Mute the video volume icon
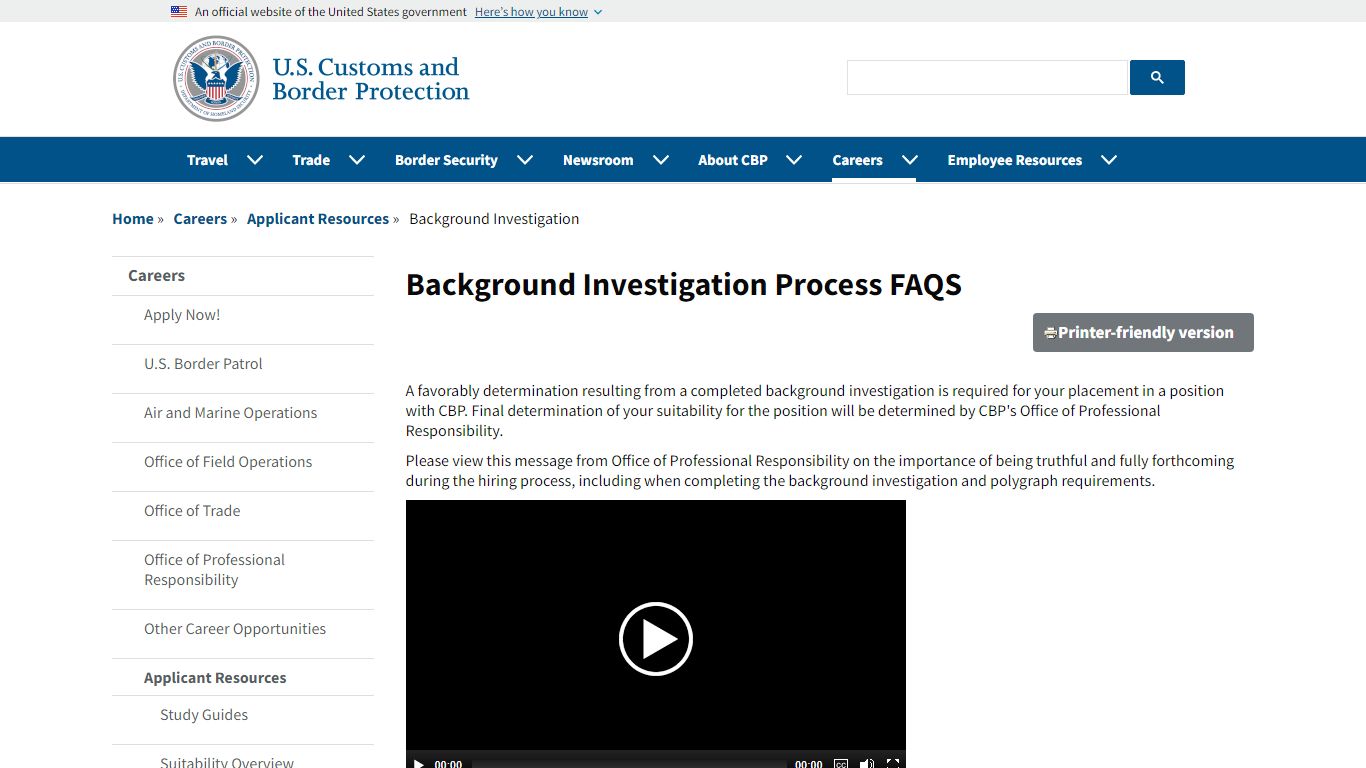This screenshot has height=768, width=1366. (867, 764)
